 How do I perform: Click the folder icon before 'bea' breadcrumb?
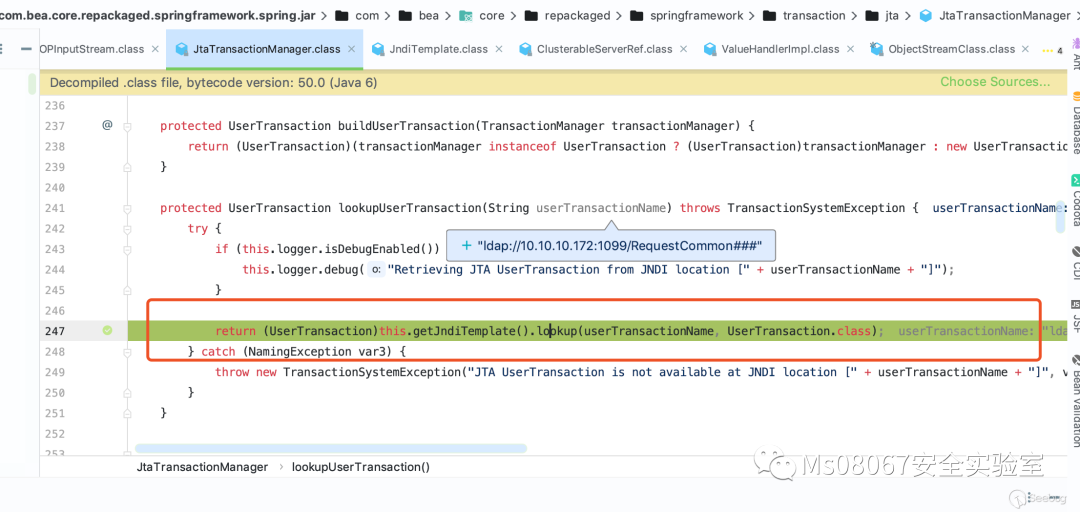406,15
